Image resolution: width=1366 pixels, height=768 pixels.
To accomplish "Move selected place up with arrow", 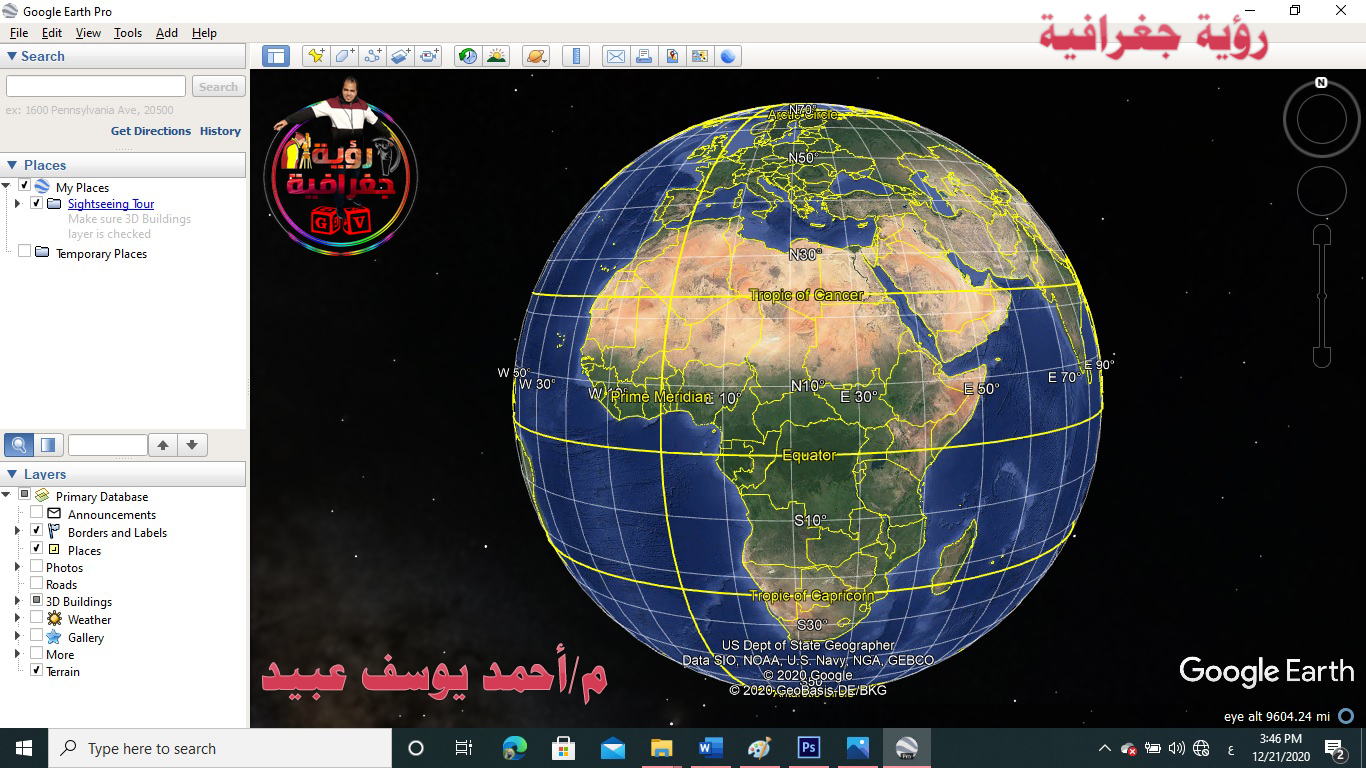I will click(x=163, y=445).
